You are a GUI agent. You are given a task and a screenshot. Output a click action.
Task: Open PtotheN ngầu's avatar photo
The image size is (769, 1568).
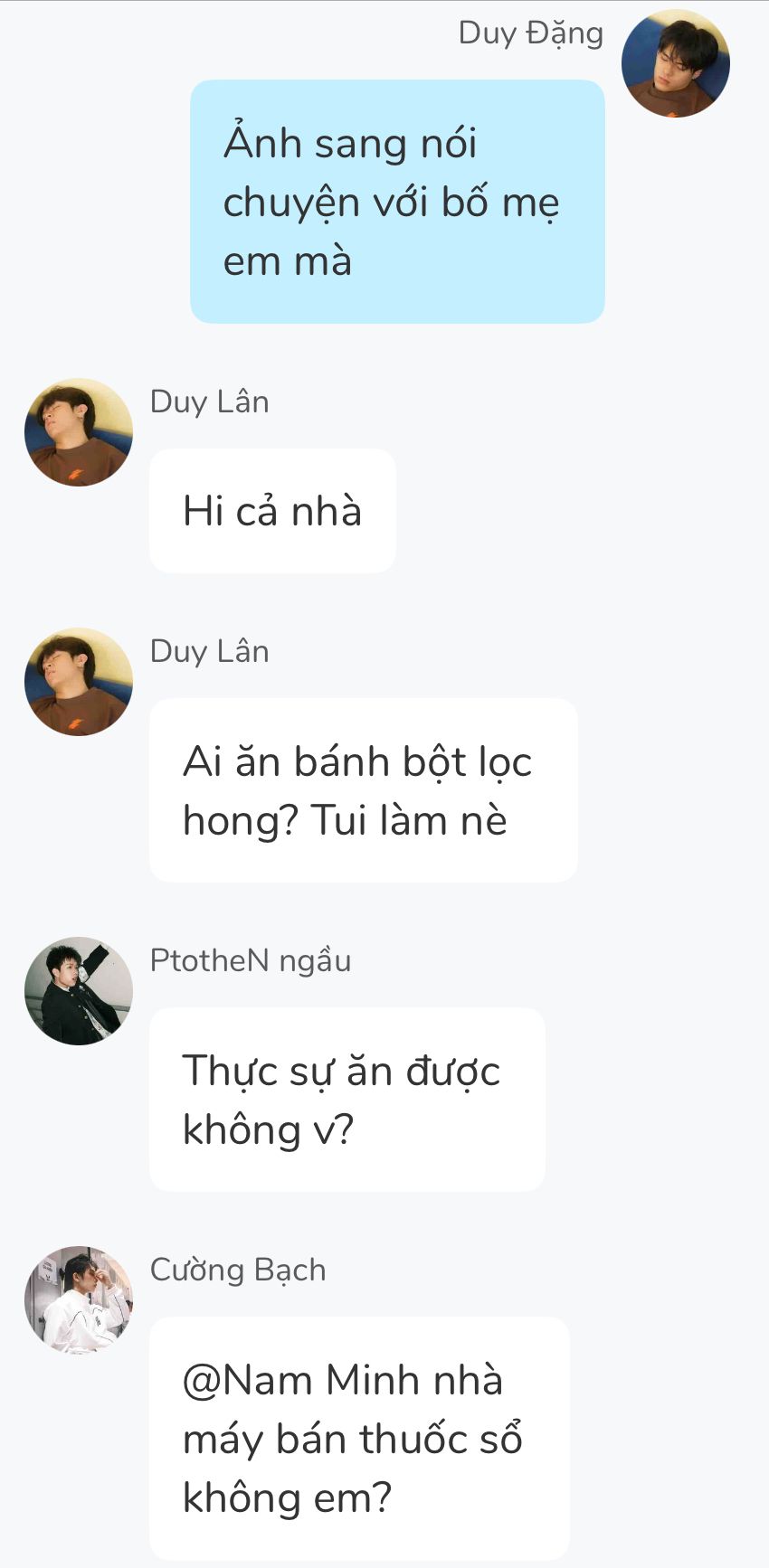click(79, 991)
